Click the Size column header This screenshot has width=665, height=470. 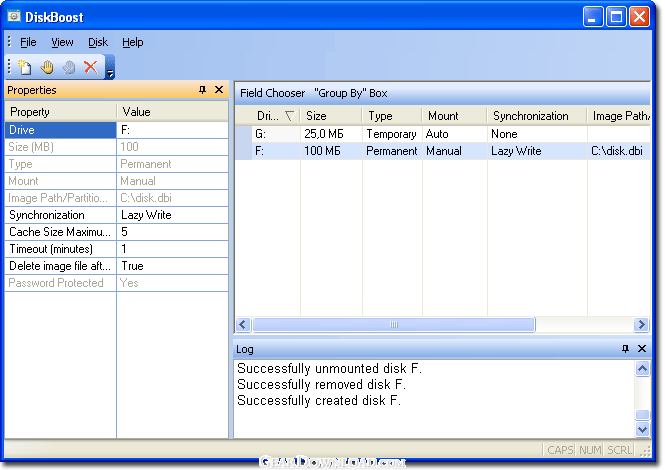pyautogui.click(x=331, y=116)
